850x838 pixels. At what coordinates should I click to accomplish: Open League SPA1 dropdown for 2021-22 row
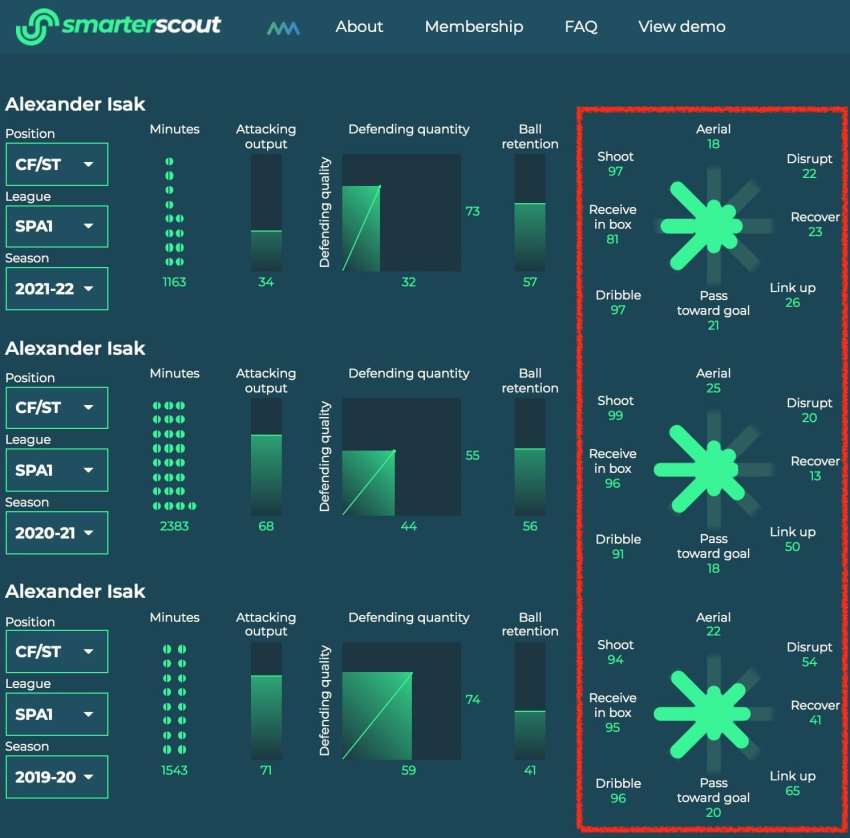coord(57,226)
